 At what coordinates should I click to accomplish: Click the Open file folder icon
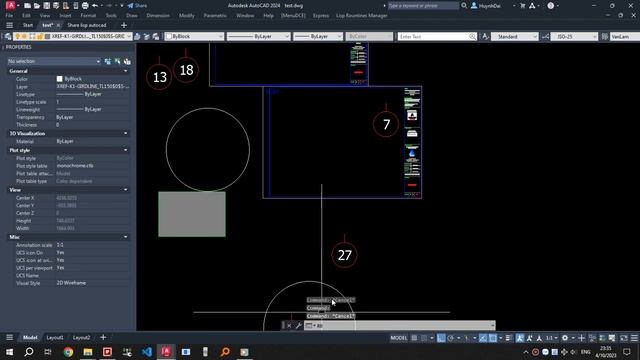point(37,6)
